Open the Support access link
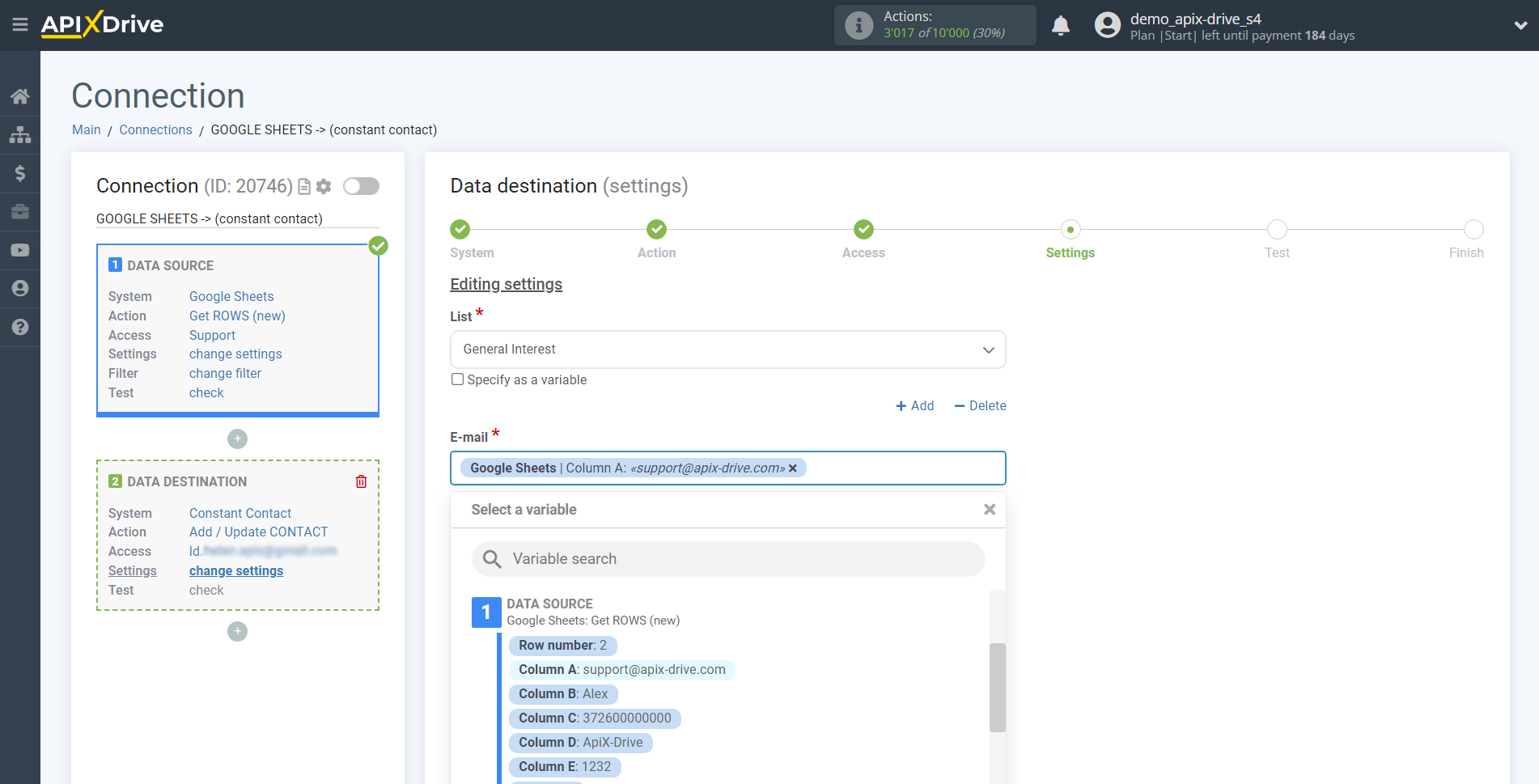Screen dimensions: 1539x784 (212, 336)
